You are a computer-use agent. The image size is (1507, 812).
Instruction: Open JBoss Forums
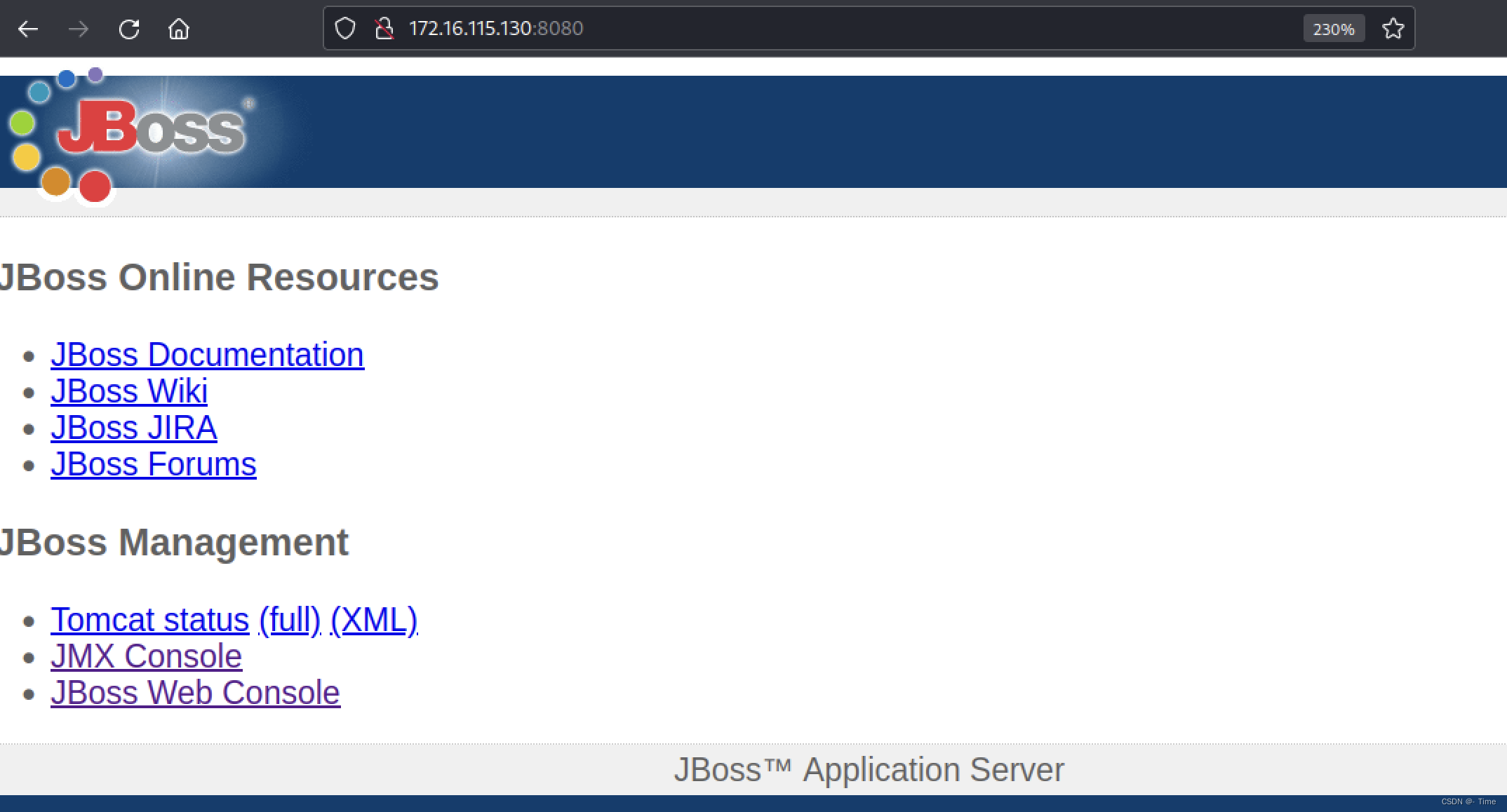pos(154,464)
